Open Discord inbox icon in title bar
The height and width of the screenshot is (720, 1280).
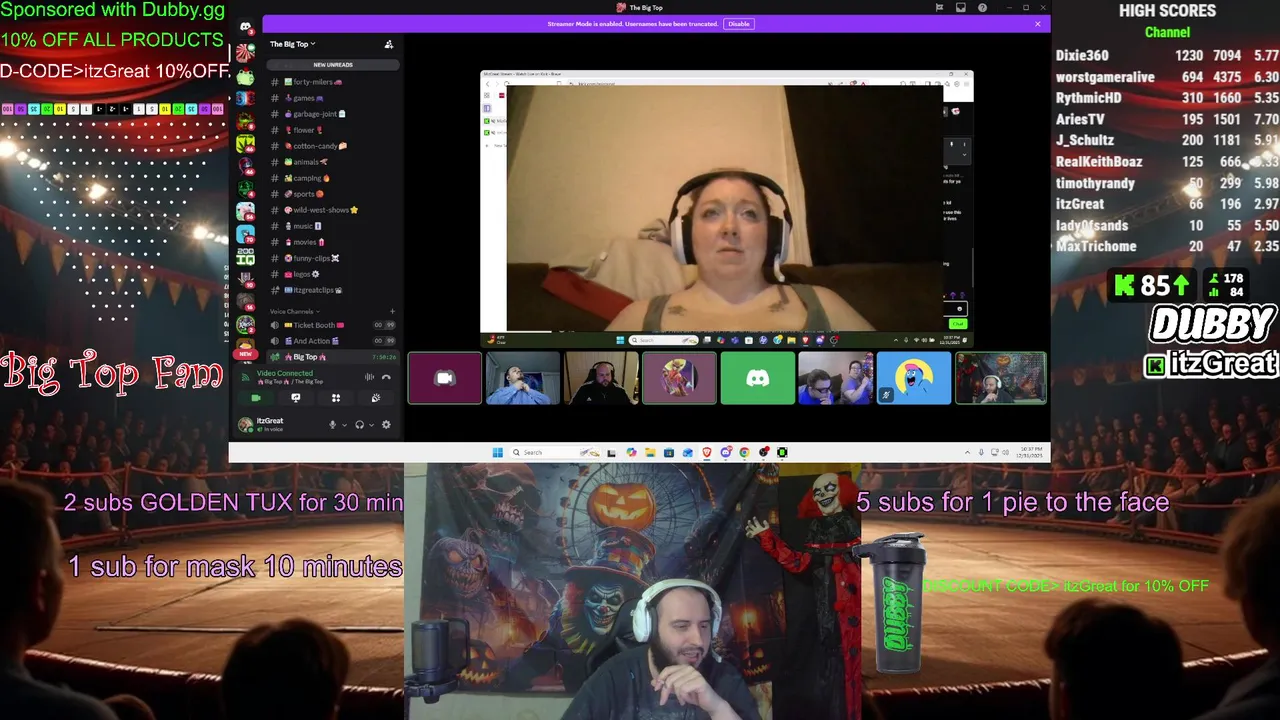coord(960,7)
